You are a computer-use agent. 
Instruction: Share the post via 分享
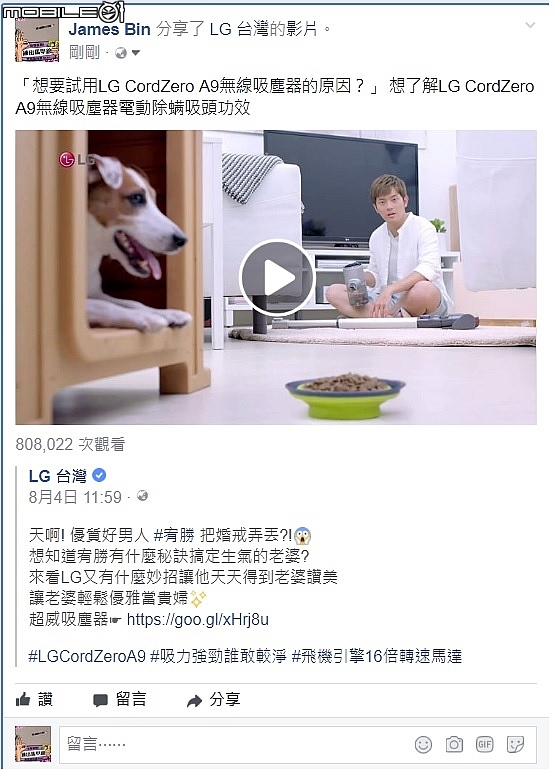point(214,699)
